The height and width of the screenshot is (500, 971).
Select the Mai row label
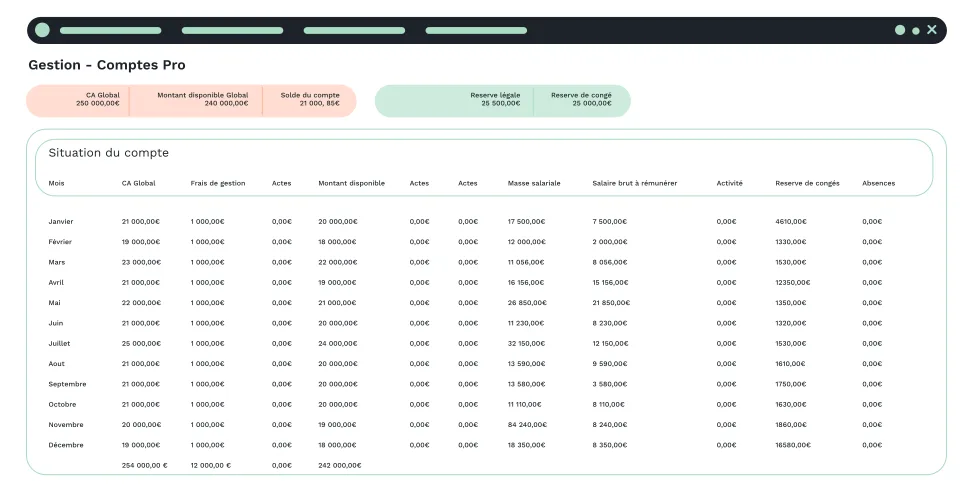coord(54,303)
